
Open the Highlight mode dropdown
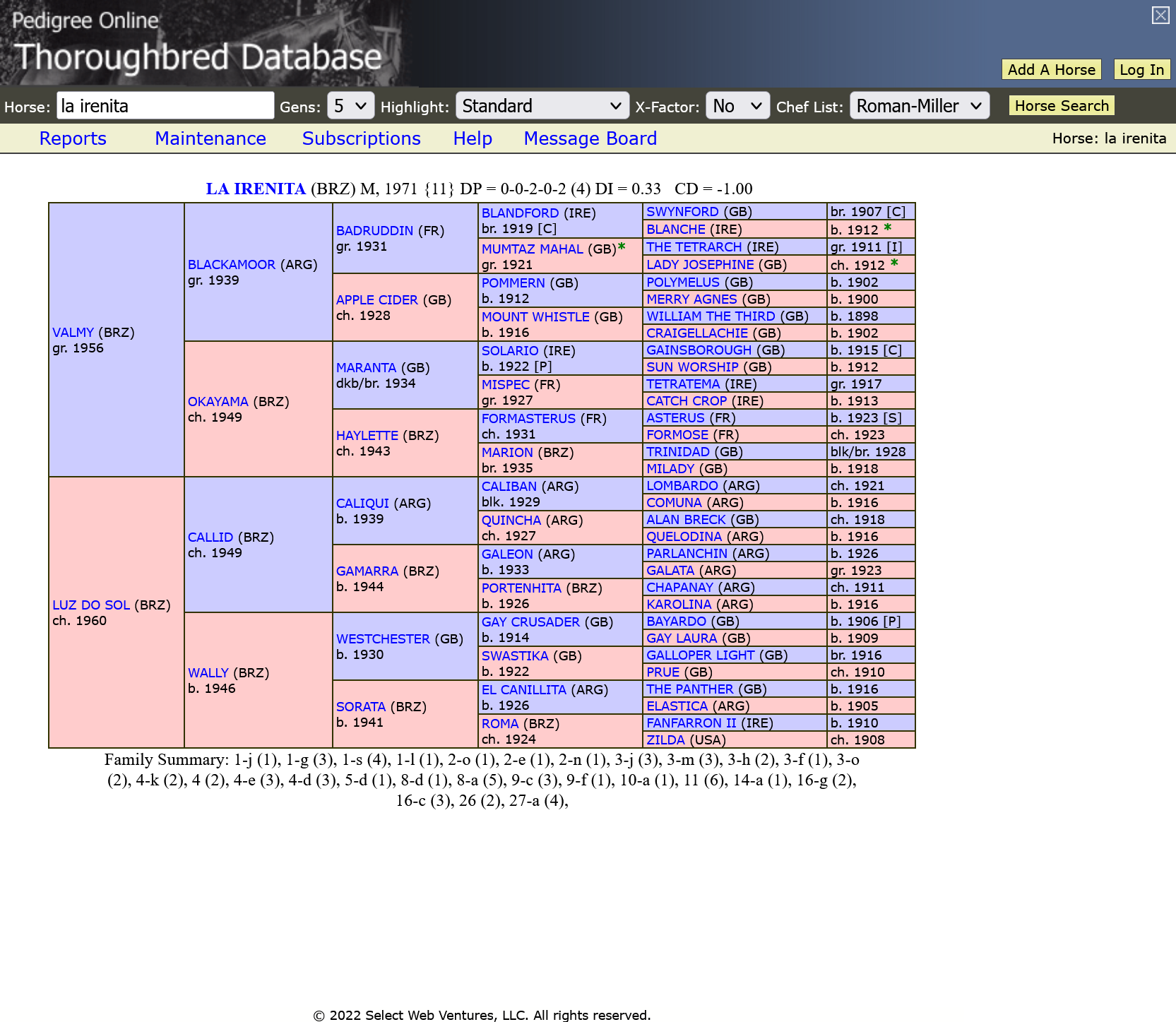tap(542, 105)
